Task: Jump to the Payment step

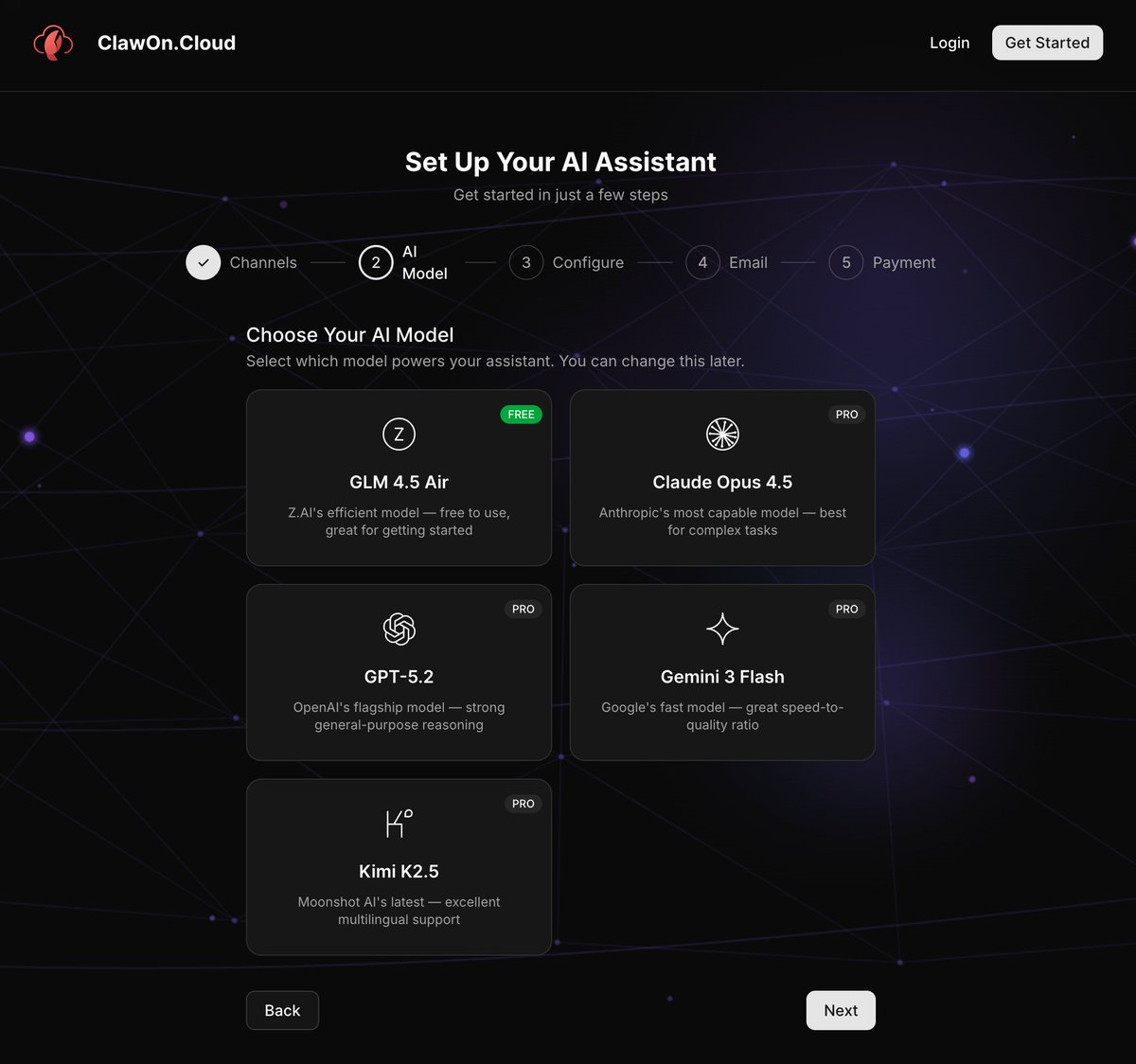Action: coord(845,262)
